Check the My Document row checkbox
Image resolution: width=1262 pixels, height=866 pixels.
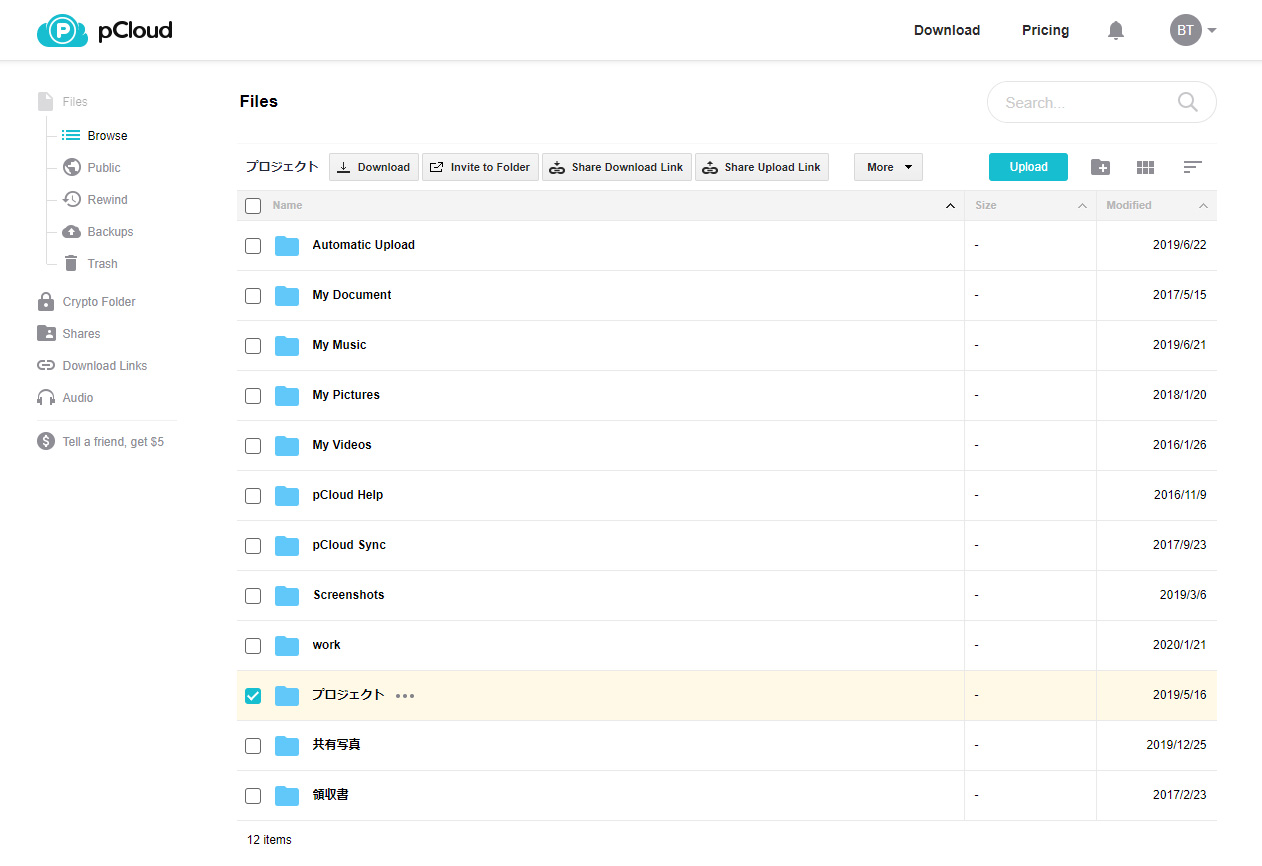pos(253,296)
